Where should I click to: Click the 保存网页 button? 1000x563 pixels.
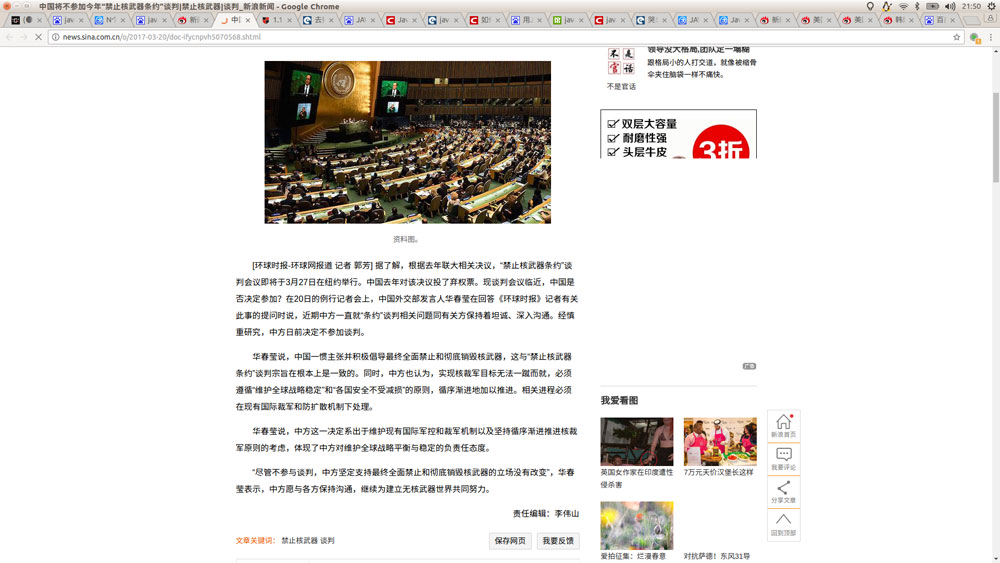coord(510,541)
